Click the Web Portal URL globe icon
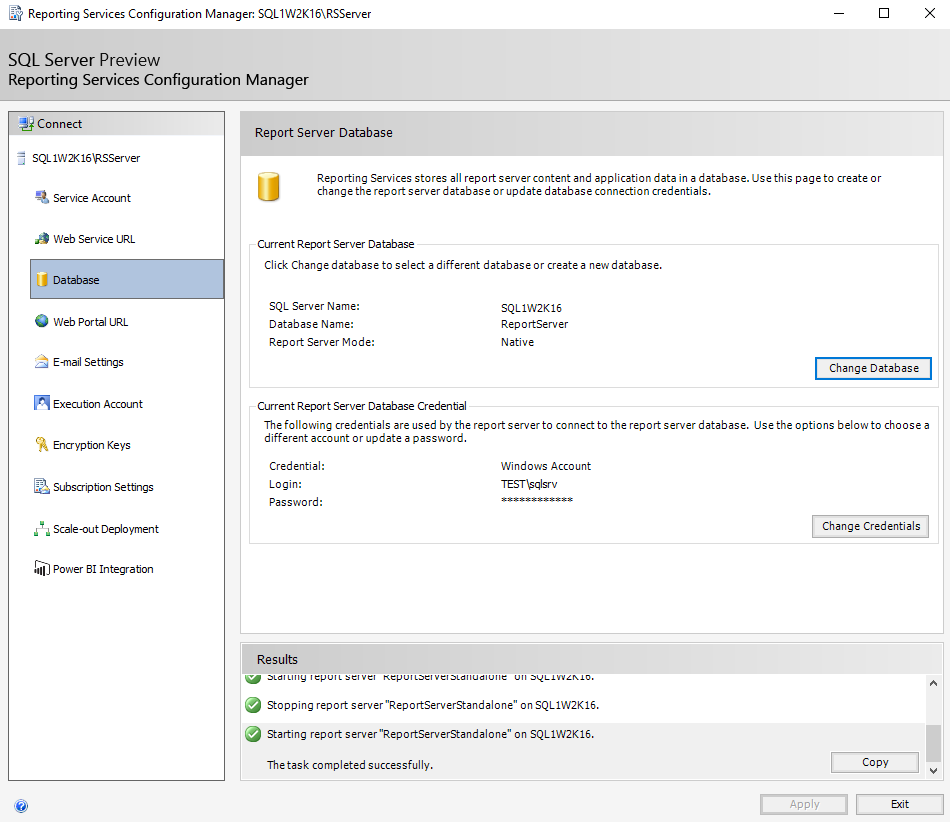This screenshot has width=950, height=822. coord(42,321)
